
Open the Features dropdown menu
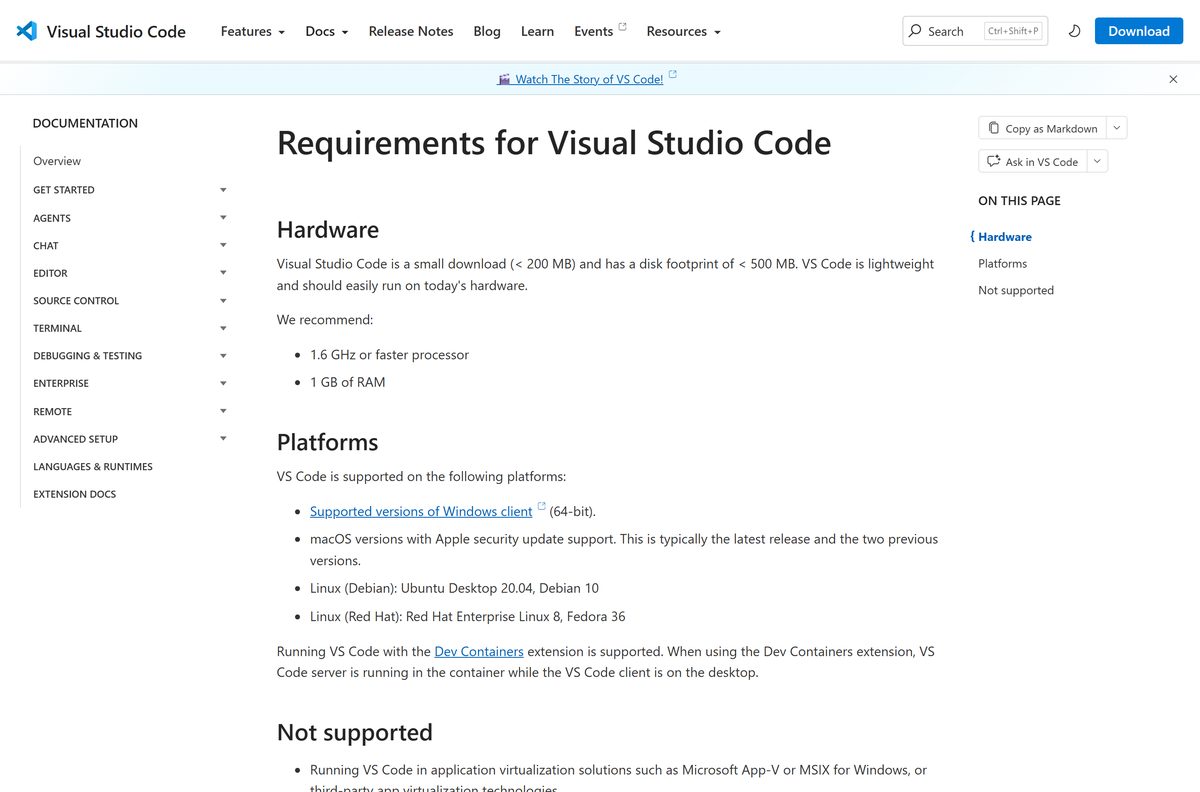[253, 31]
